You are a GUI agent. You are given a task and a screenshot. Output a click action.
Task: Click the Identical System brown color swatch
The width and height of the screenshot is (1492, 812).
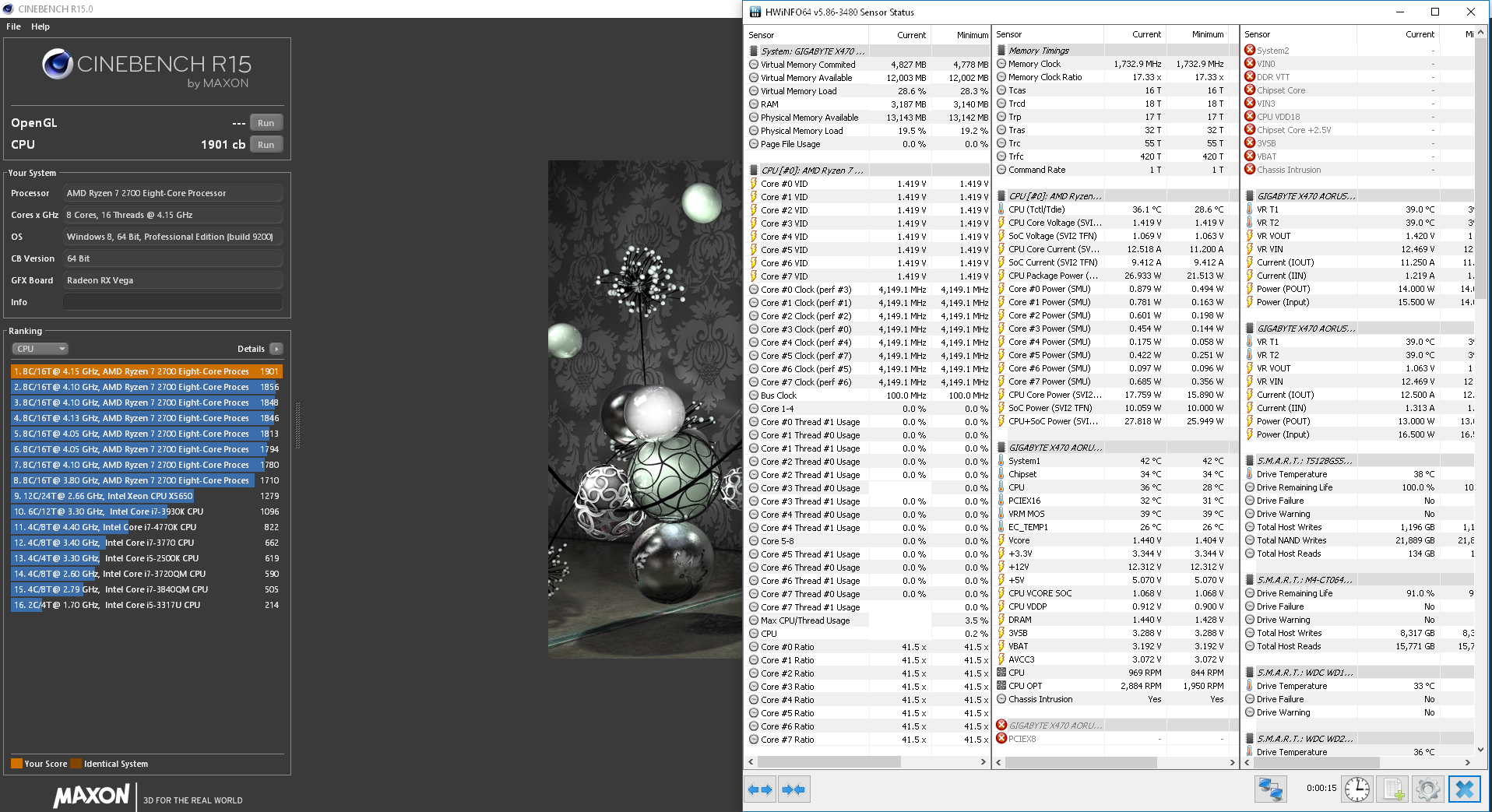click(x=76, y=764)
